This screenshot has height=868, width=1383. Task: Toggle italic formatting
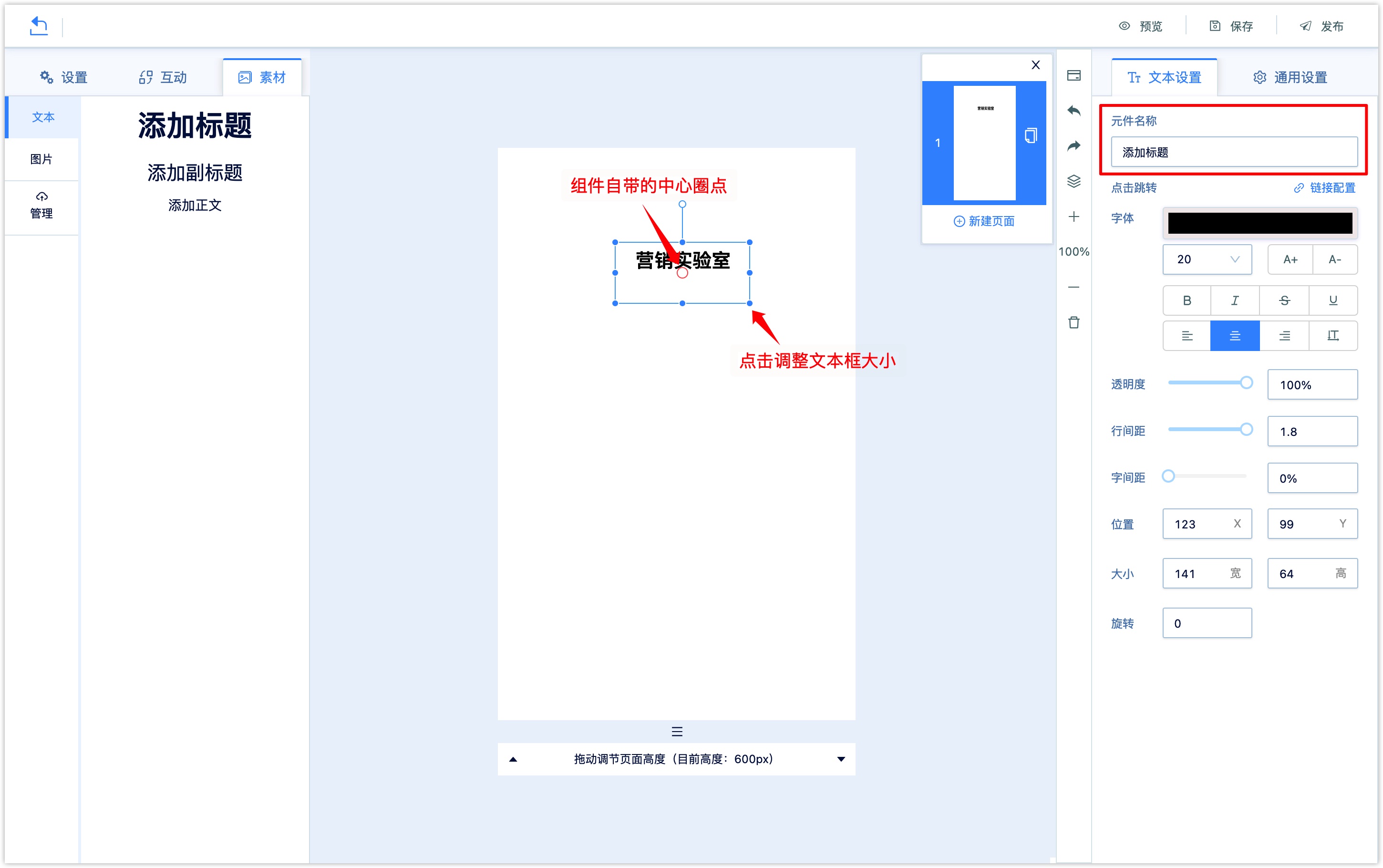click(x=1235, y=300)
